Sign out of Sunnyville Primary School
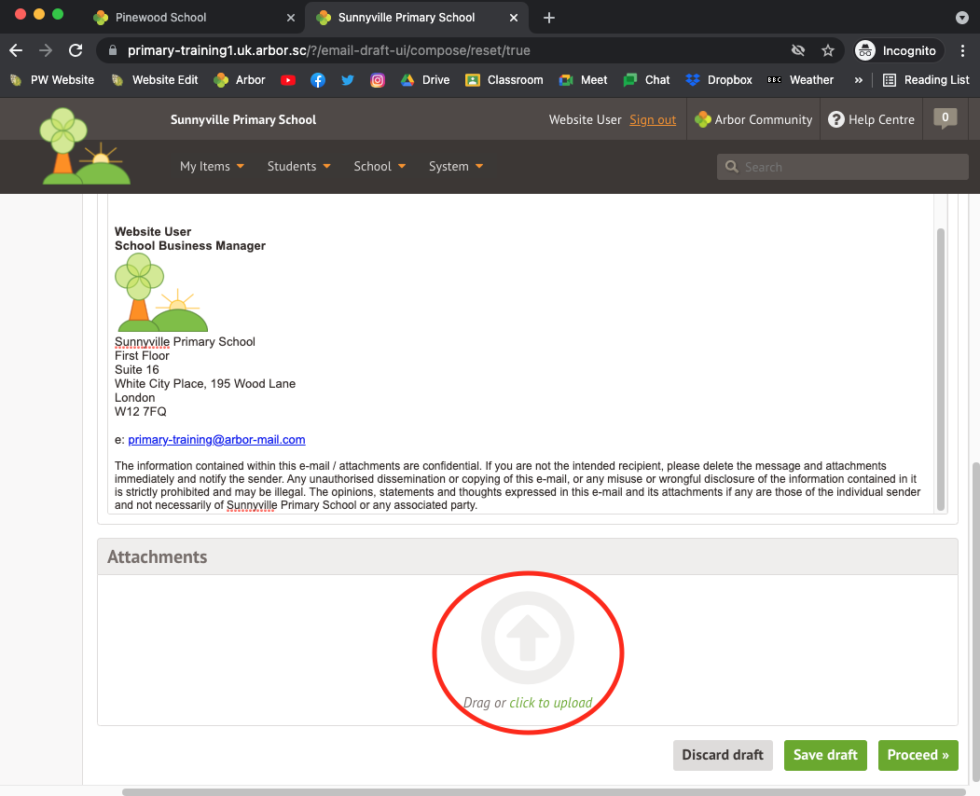Viewport: 980px width, 796px height. pyautogui.click(x=652, y=119)
